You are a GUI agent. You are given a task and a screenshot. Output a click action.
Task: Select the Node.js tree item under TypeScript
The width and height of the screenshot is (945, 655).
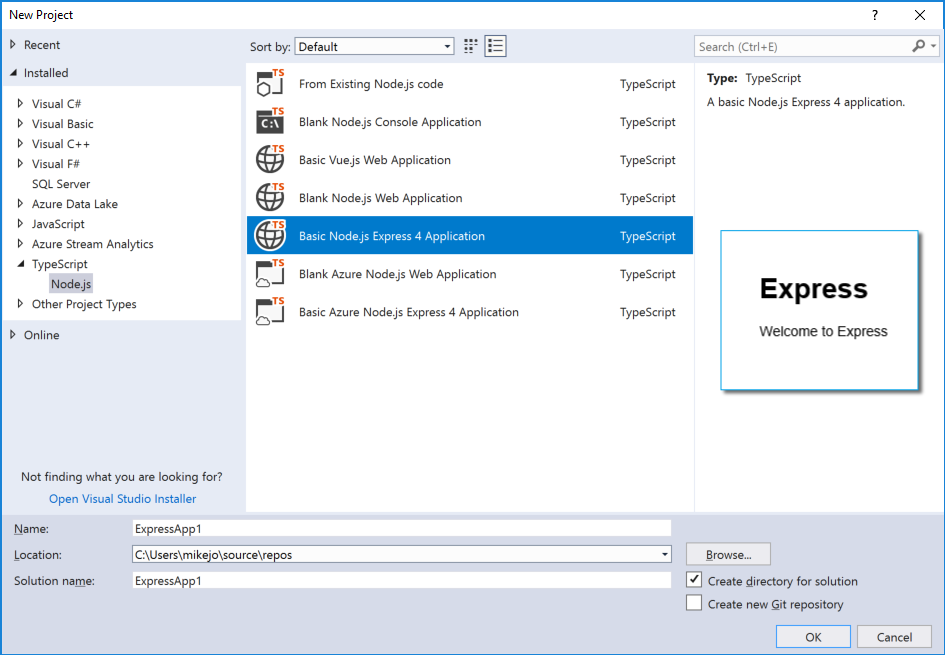pyautogui.click(x=70, y=283)
